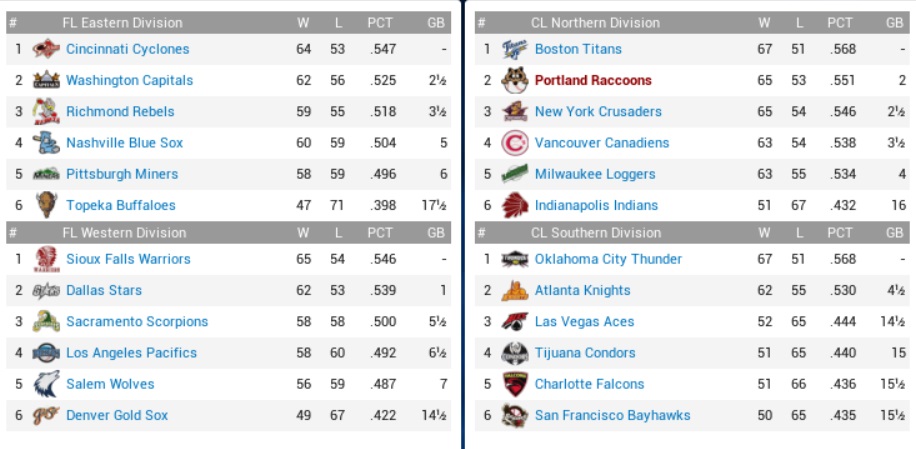This screenshot has width=916, height=449.
Task: Open the Nashville Blue Sox link
Action: point(125,143)
